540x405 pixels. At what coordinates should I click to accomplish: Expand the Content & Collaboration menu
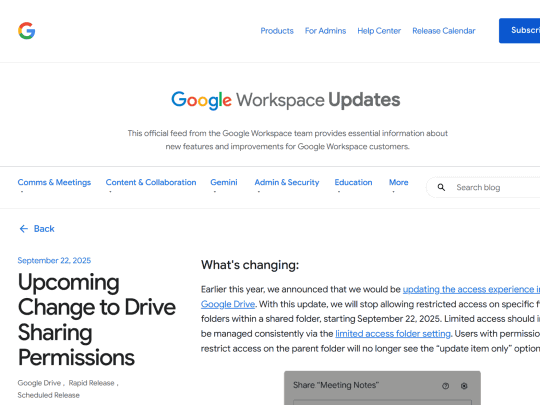tap(151, 182)
